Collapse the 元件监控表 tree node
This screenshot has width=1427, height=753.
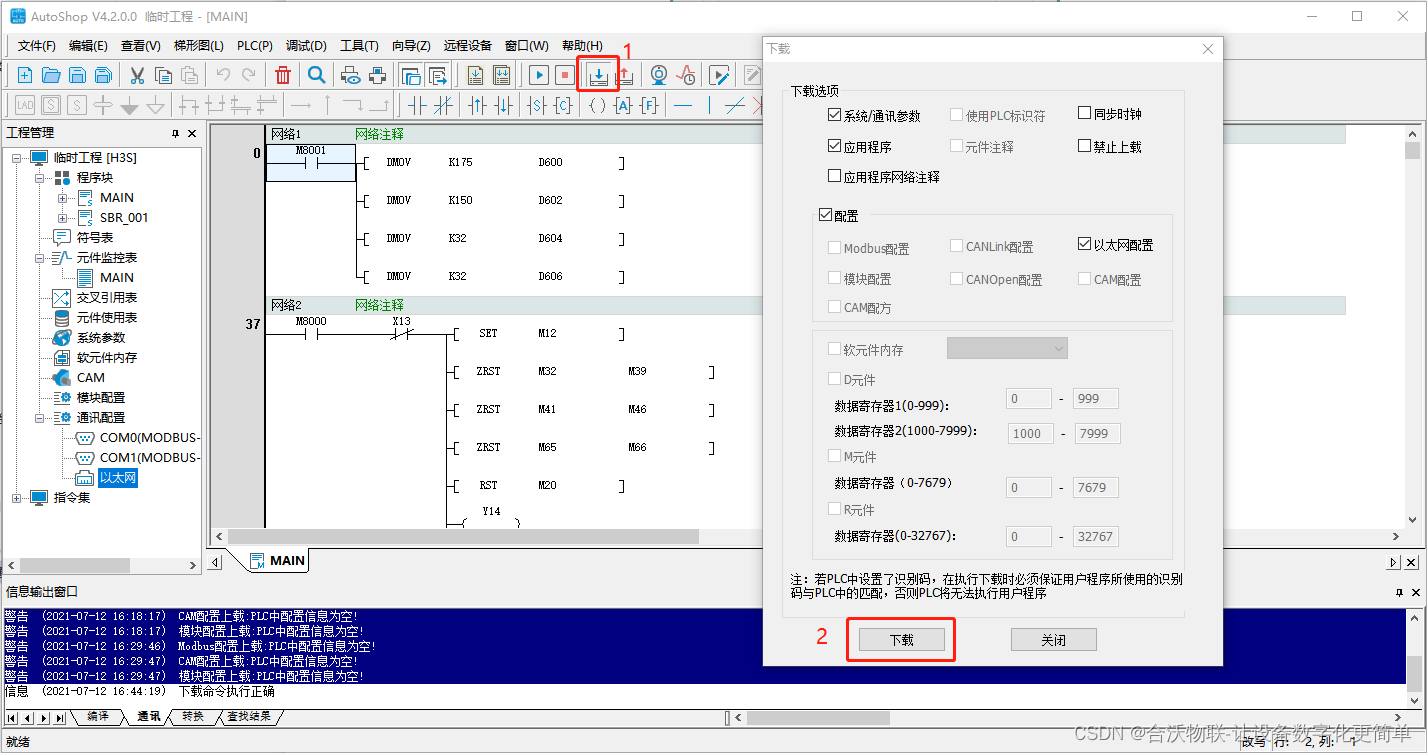[40, 257]
